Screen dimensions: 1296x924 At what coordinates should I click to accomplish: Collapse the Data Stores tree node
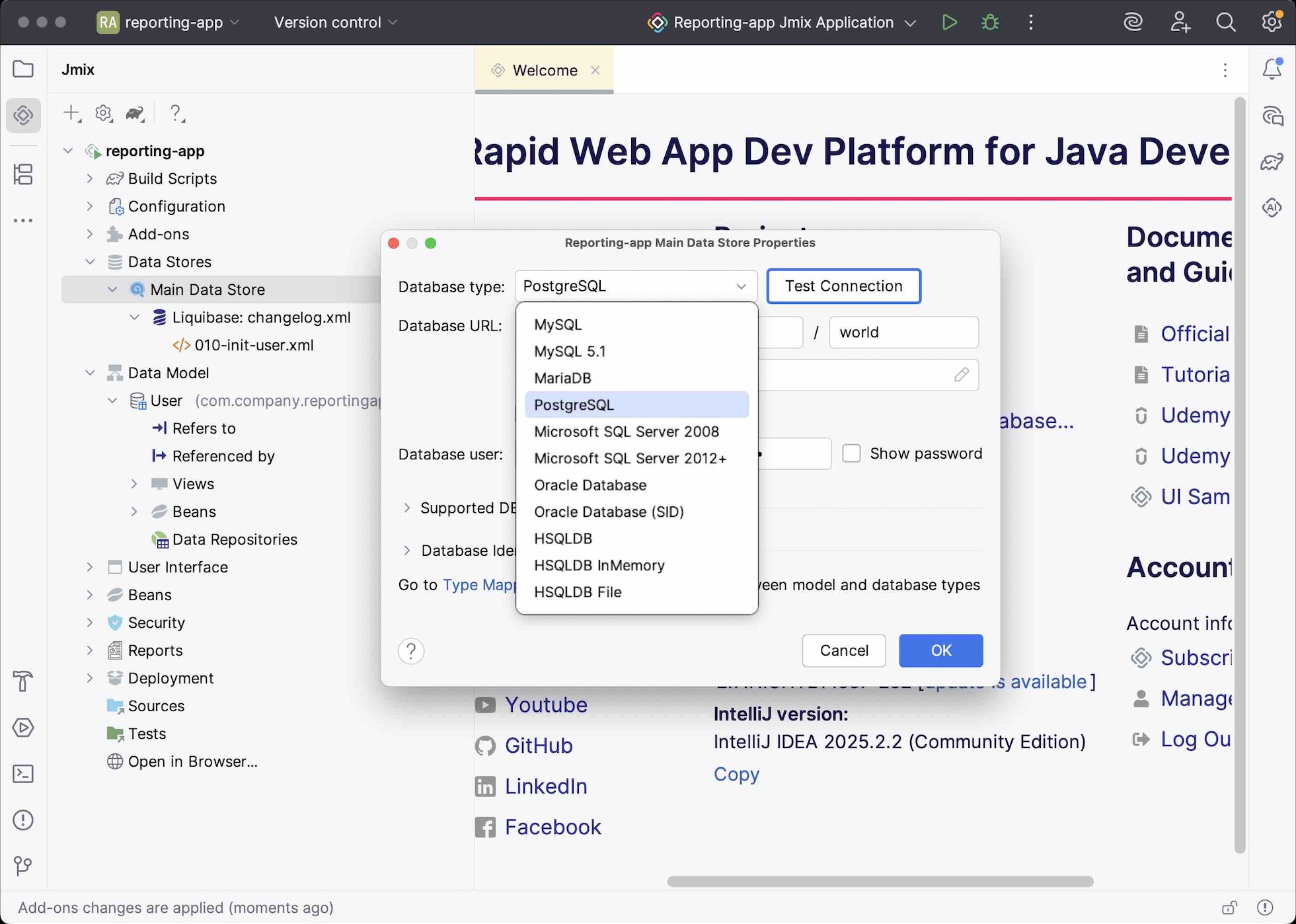90,262
